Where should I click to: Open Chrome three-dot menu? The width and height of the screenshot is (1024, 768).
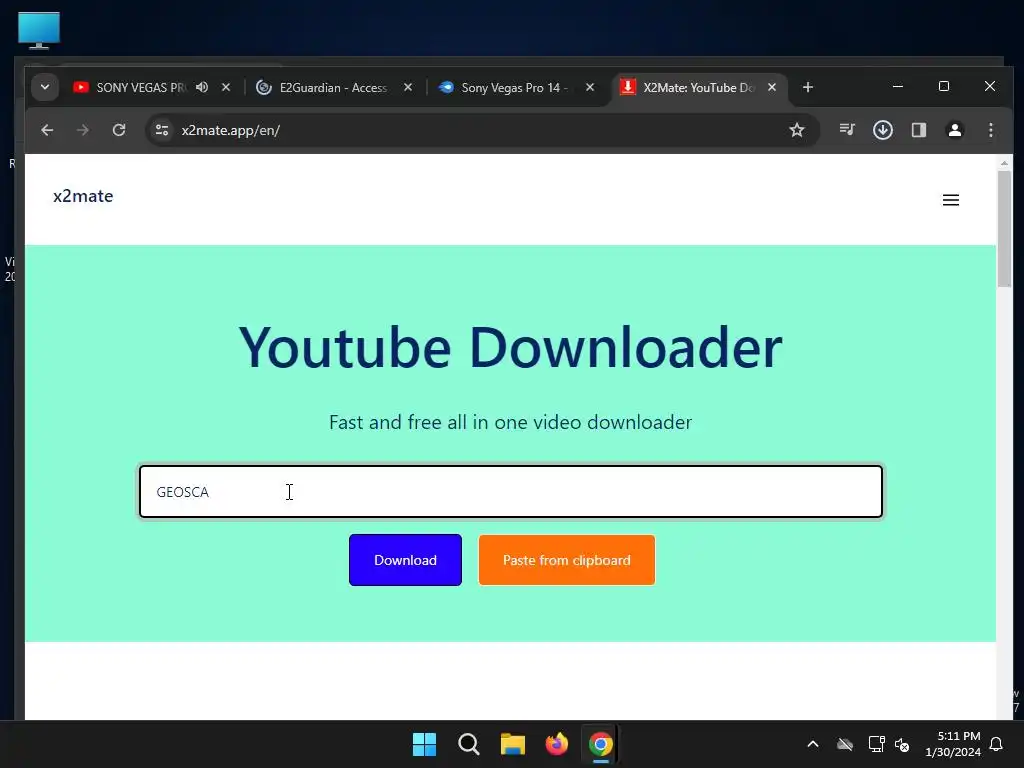click(x=991, y=130)
